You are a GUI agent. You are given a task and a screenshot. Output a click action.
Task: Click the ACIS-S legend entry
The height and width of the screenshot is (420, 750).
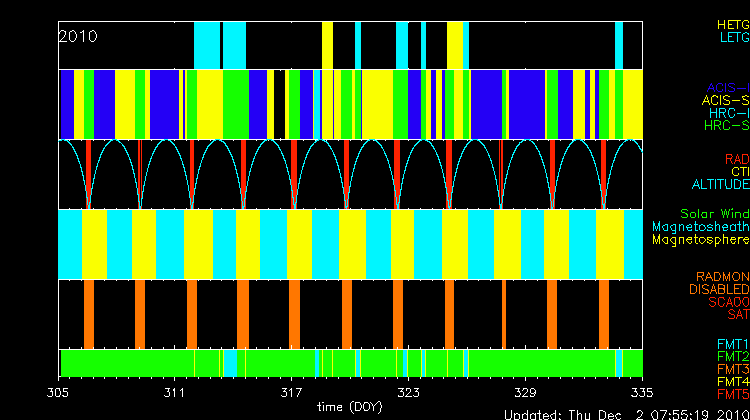click(x=725, y=100)
